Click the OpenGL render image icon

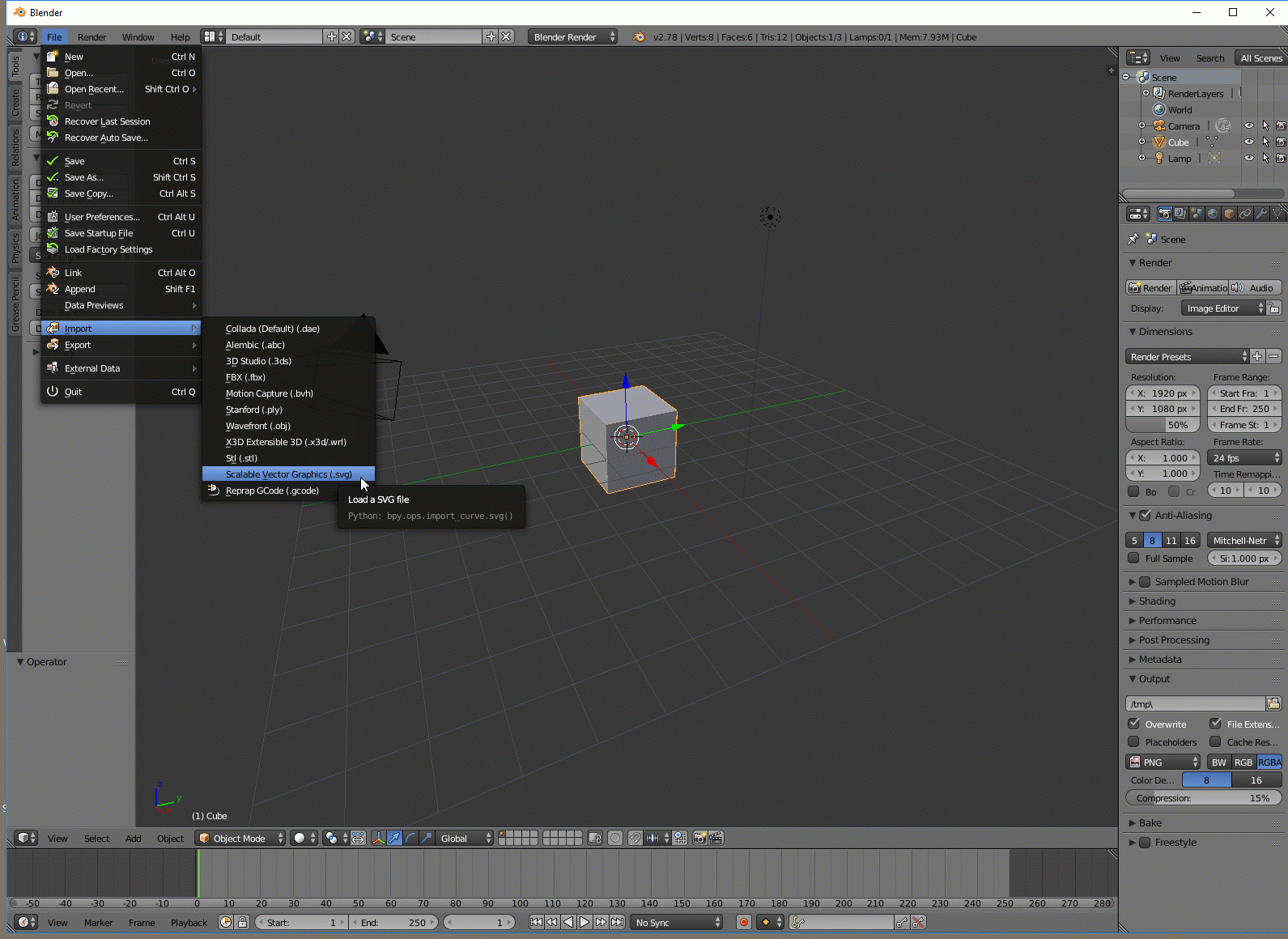(x=700, y=838)
